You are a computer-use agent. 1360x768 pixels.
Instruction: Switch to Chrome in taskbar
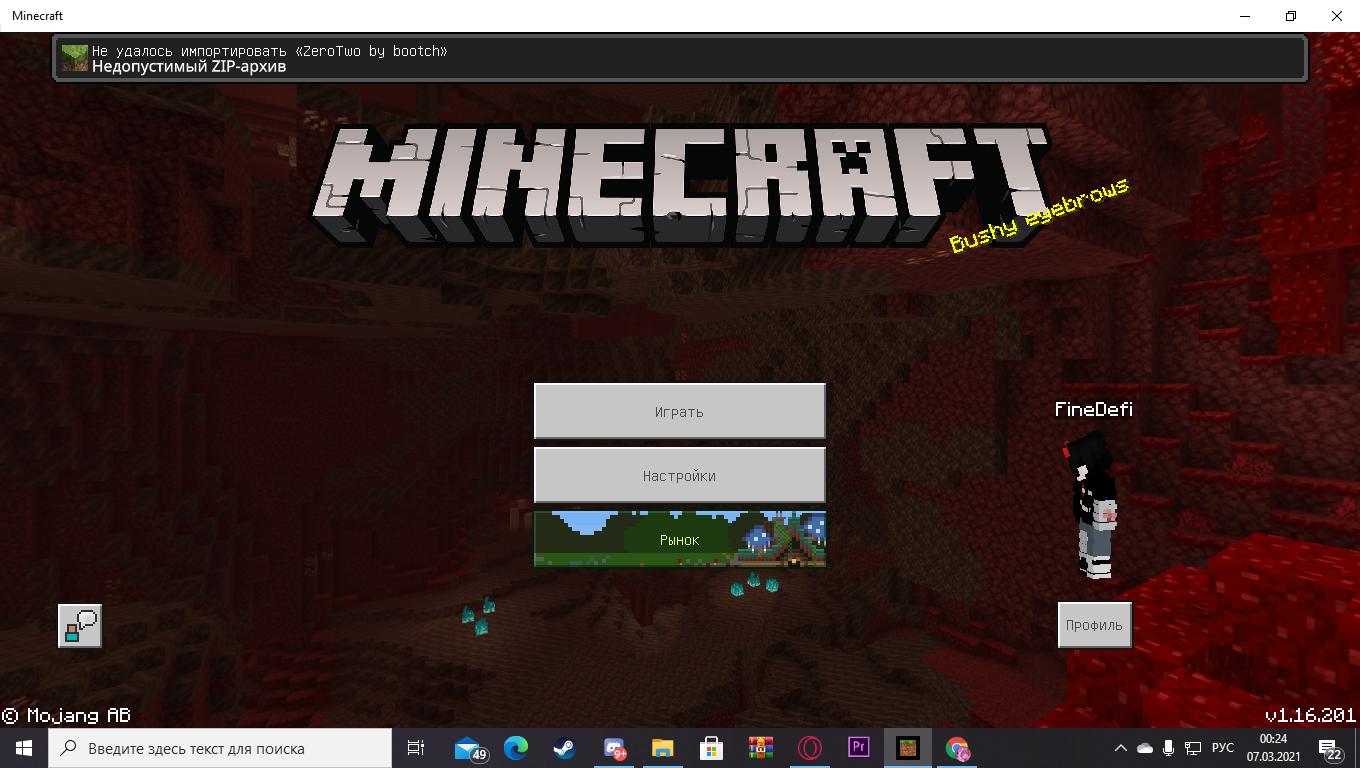pyautogui.click(x=957, y=748)
